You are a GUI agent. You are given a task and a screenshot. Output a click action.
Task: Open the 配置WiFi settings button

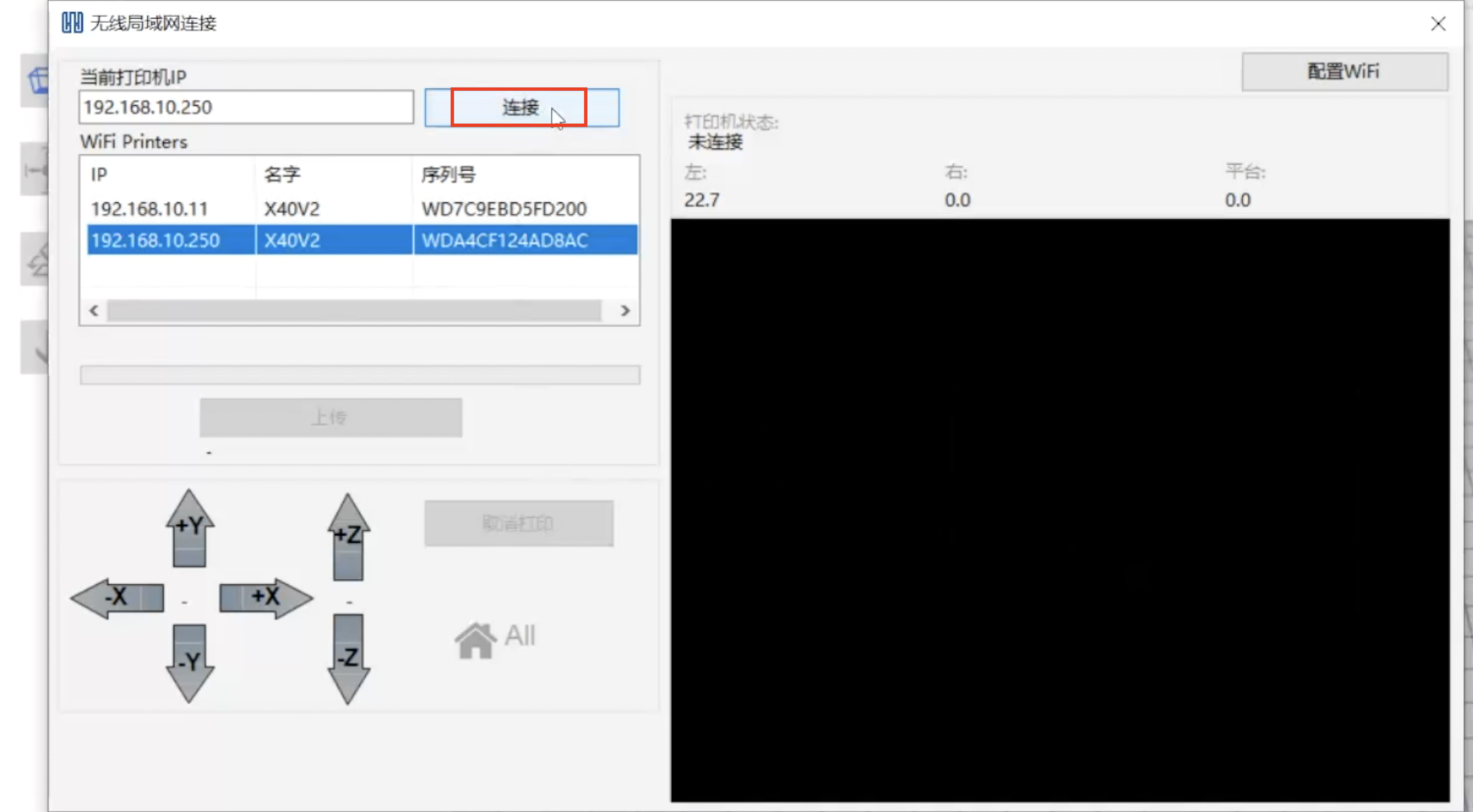click(1344, 72)
